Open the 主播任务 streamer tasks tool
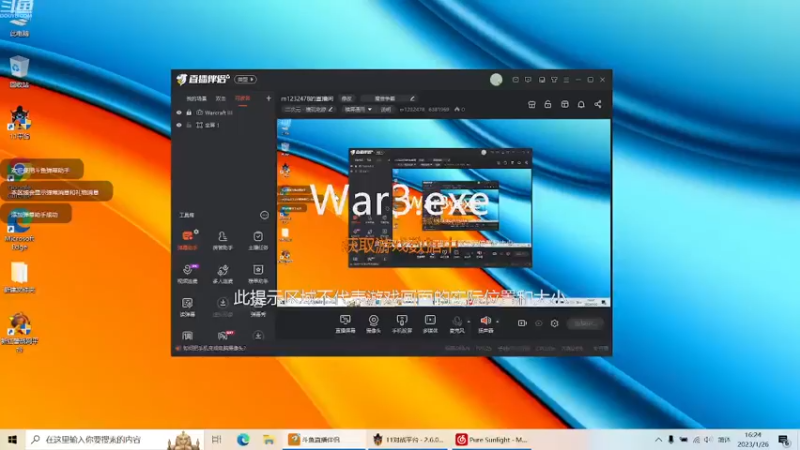800x450 pixels. [x=258, y=240]
